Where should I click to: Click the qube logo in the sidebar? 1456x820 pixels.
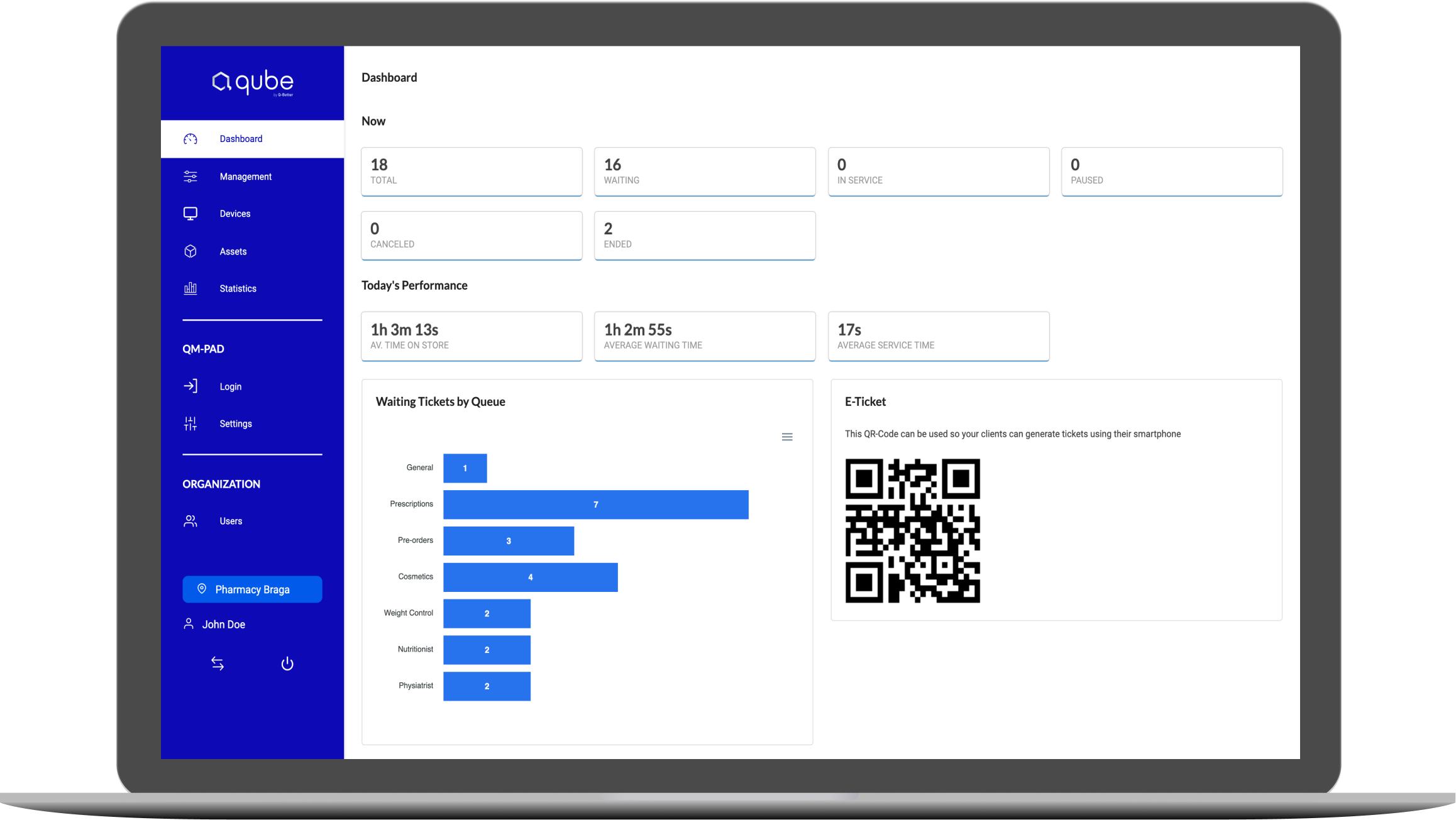[252, 82]
